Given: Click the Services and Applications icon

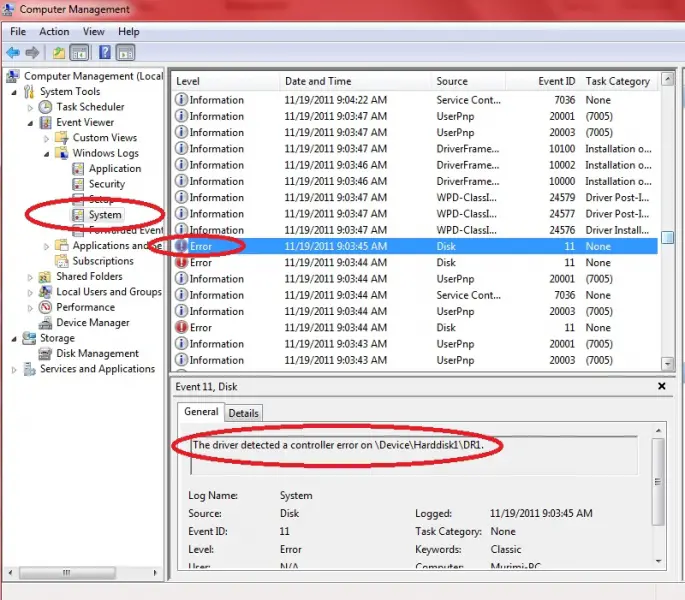Looking at the screenshot, I should pos(29,369).
